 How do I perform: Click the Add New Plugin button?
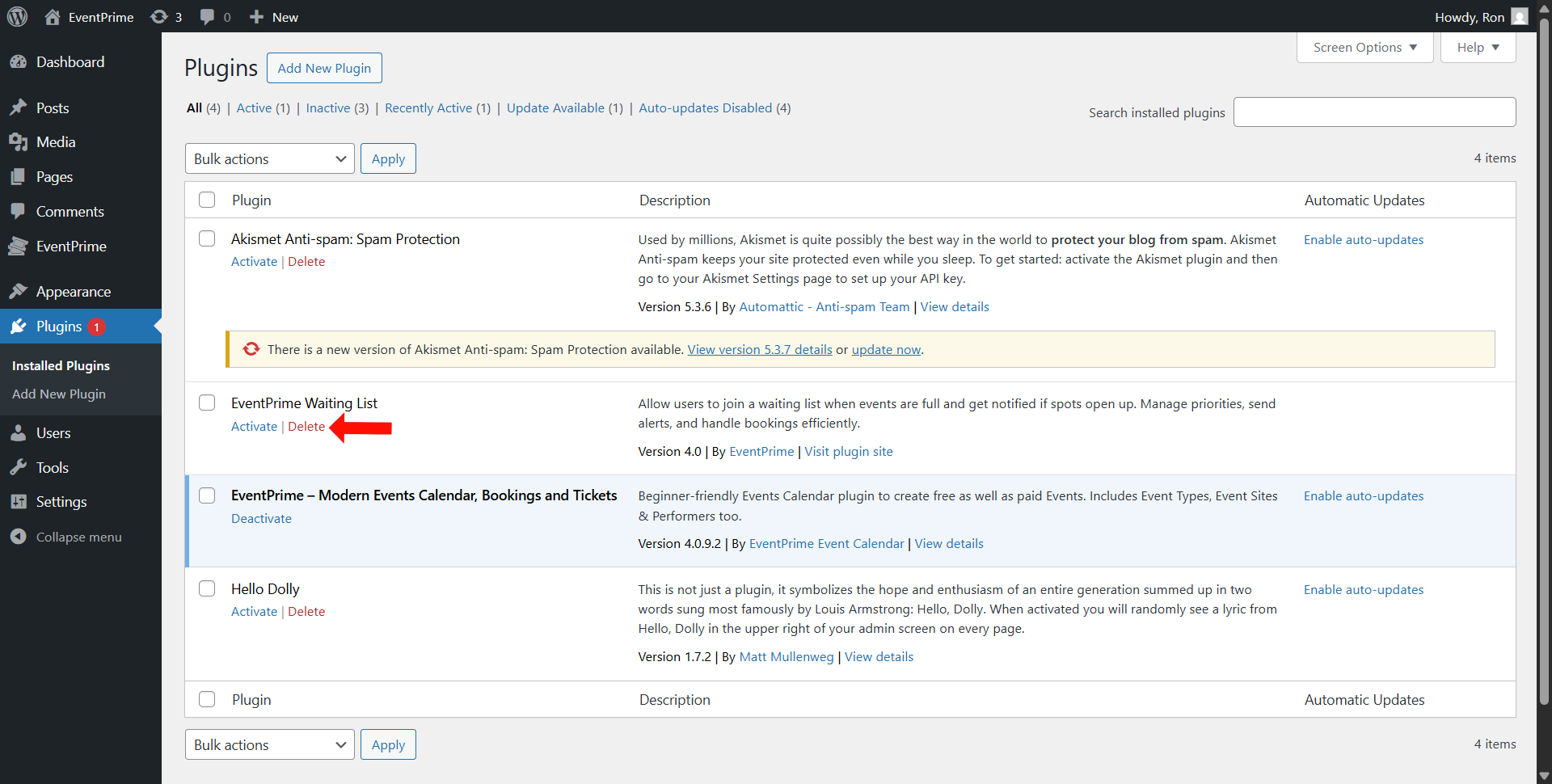point(324,69)
